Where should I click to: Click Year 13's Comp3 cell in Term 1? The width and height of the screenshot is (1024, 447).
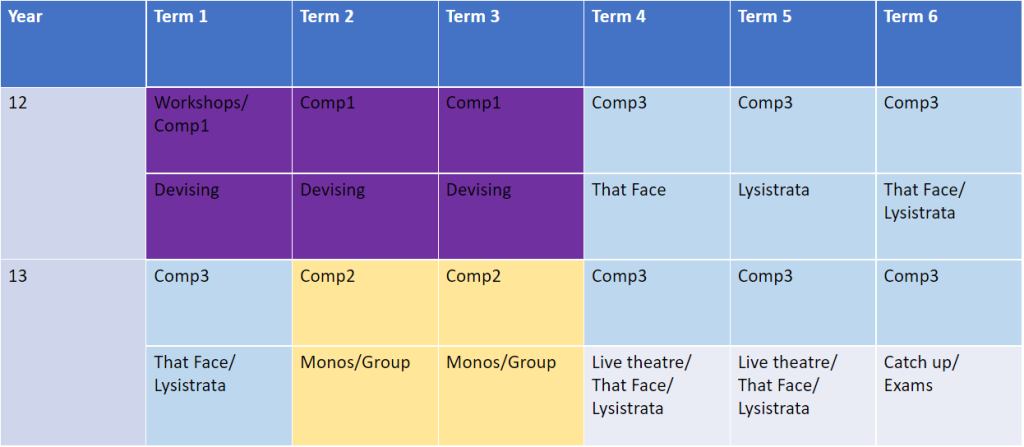pos(219,302)
